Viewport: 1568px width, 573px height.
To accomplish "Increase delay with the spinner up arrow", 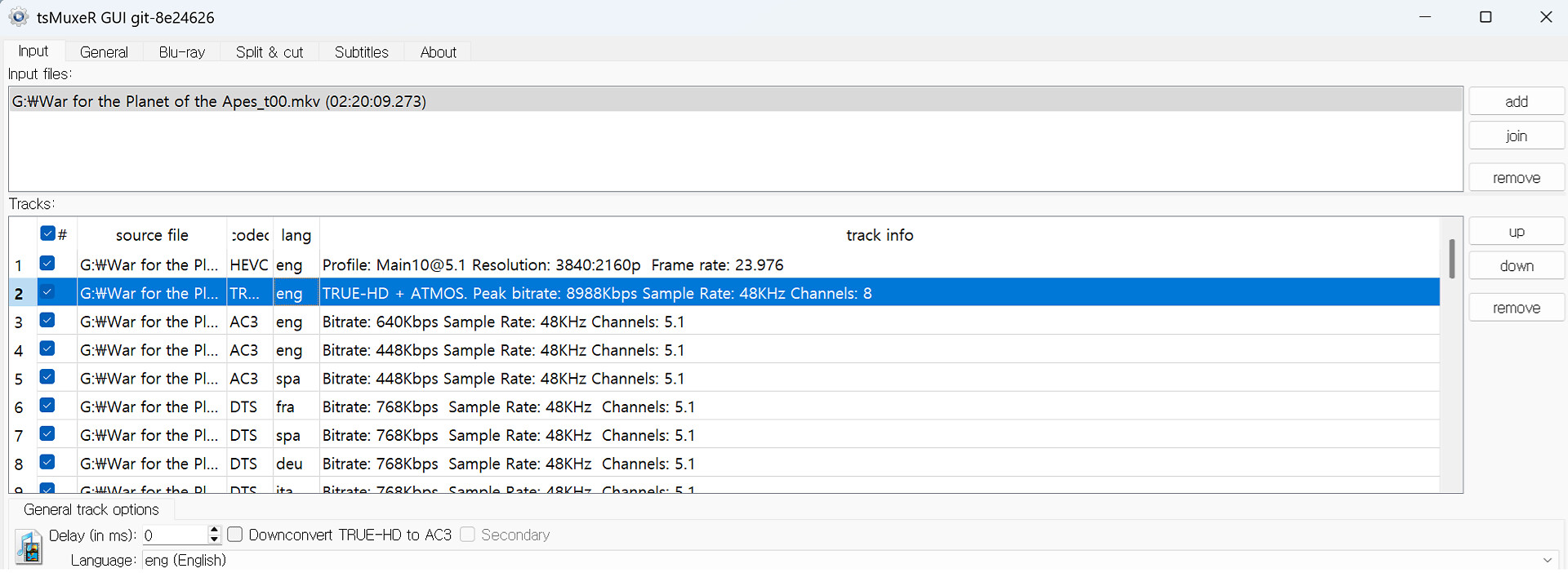I will pyautogui.click(x=214, y=530).
